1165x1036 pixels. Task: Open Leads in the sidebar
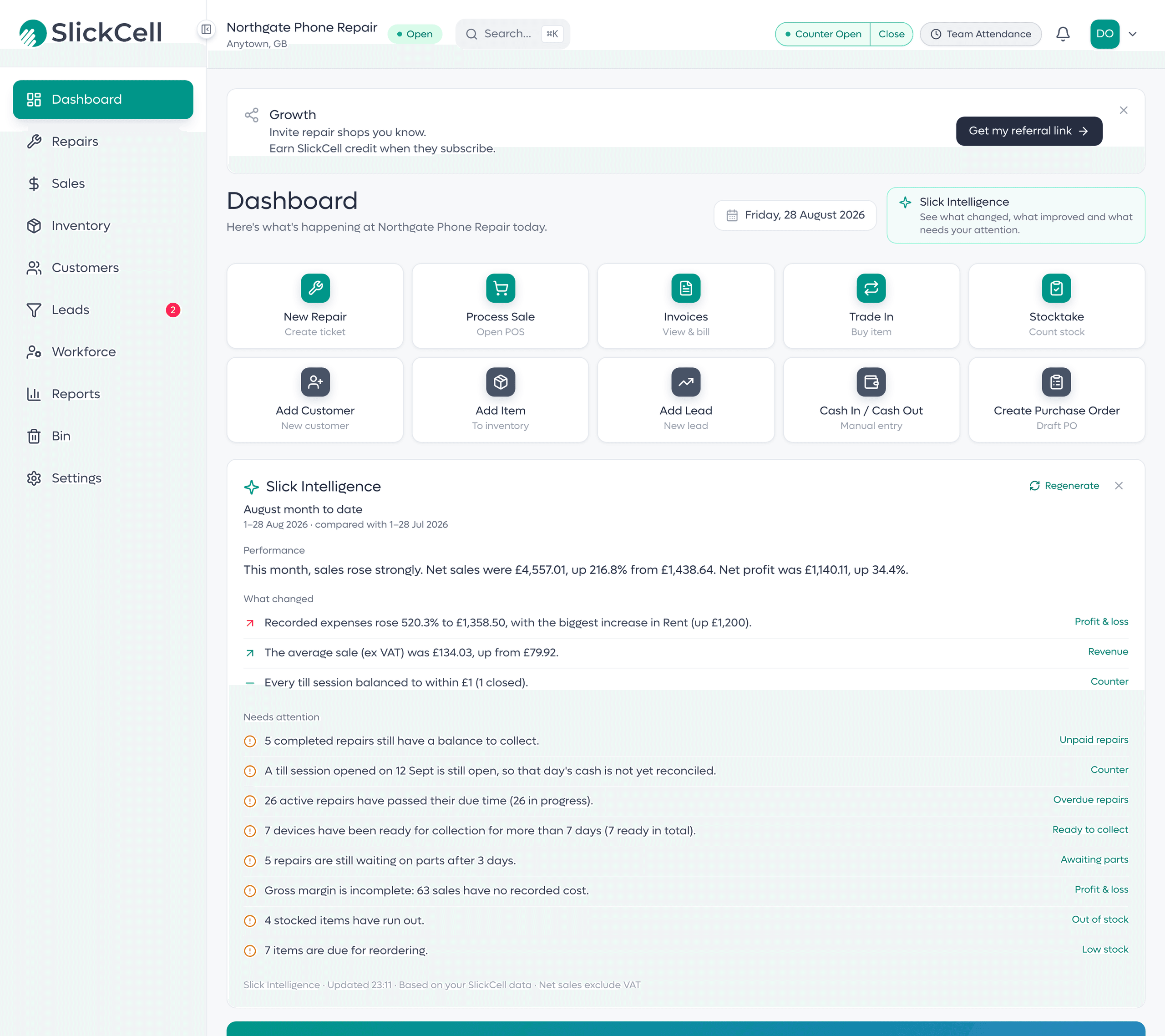pyautogui.click(x=103, y=310)
